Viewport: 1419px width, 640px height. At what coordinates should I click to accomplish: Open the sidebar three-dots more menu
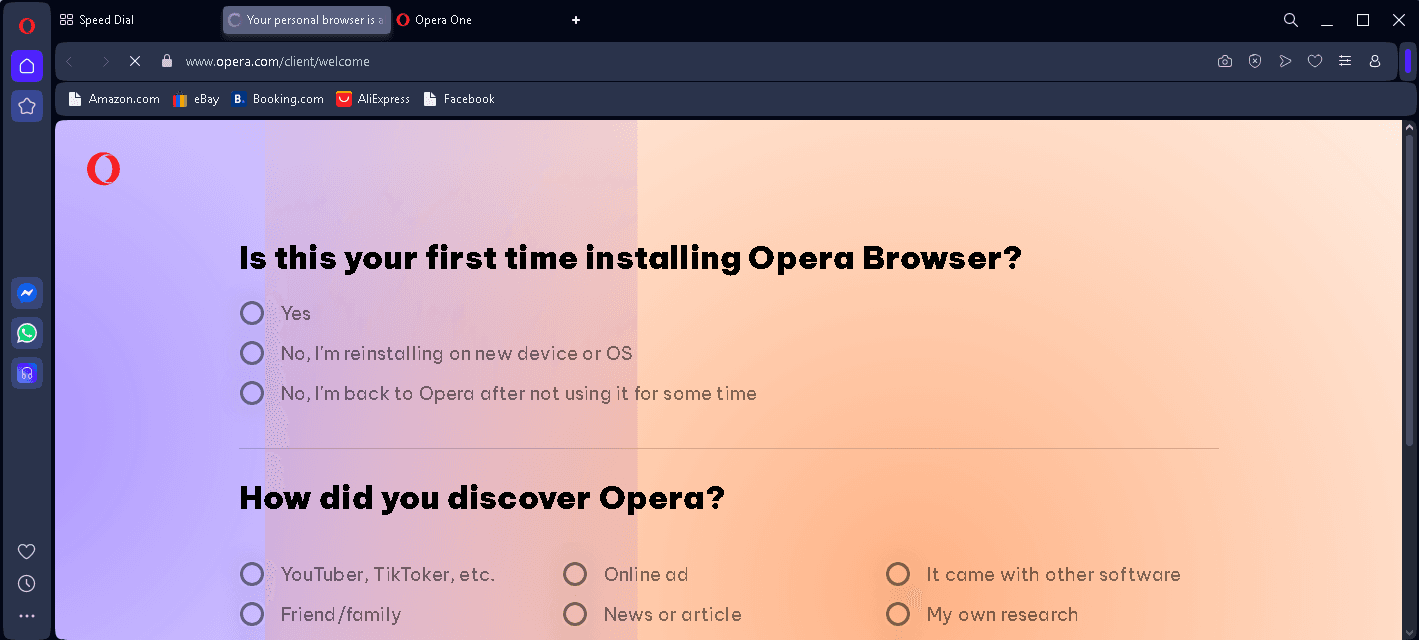tap(27, 616)
